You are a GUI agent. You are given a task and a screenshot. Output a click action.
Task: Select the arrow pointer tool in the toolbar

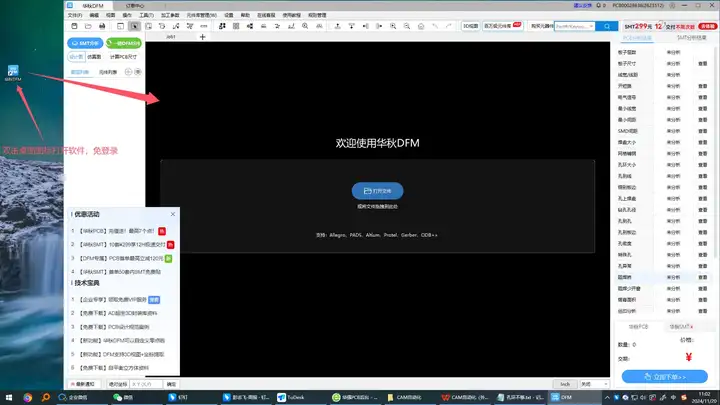[135, 26]
